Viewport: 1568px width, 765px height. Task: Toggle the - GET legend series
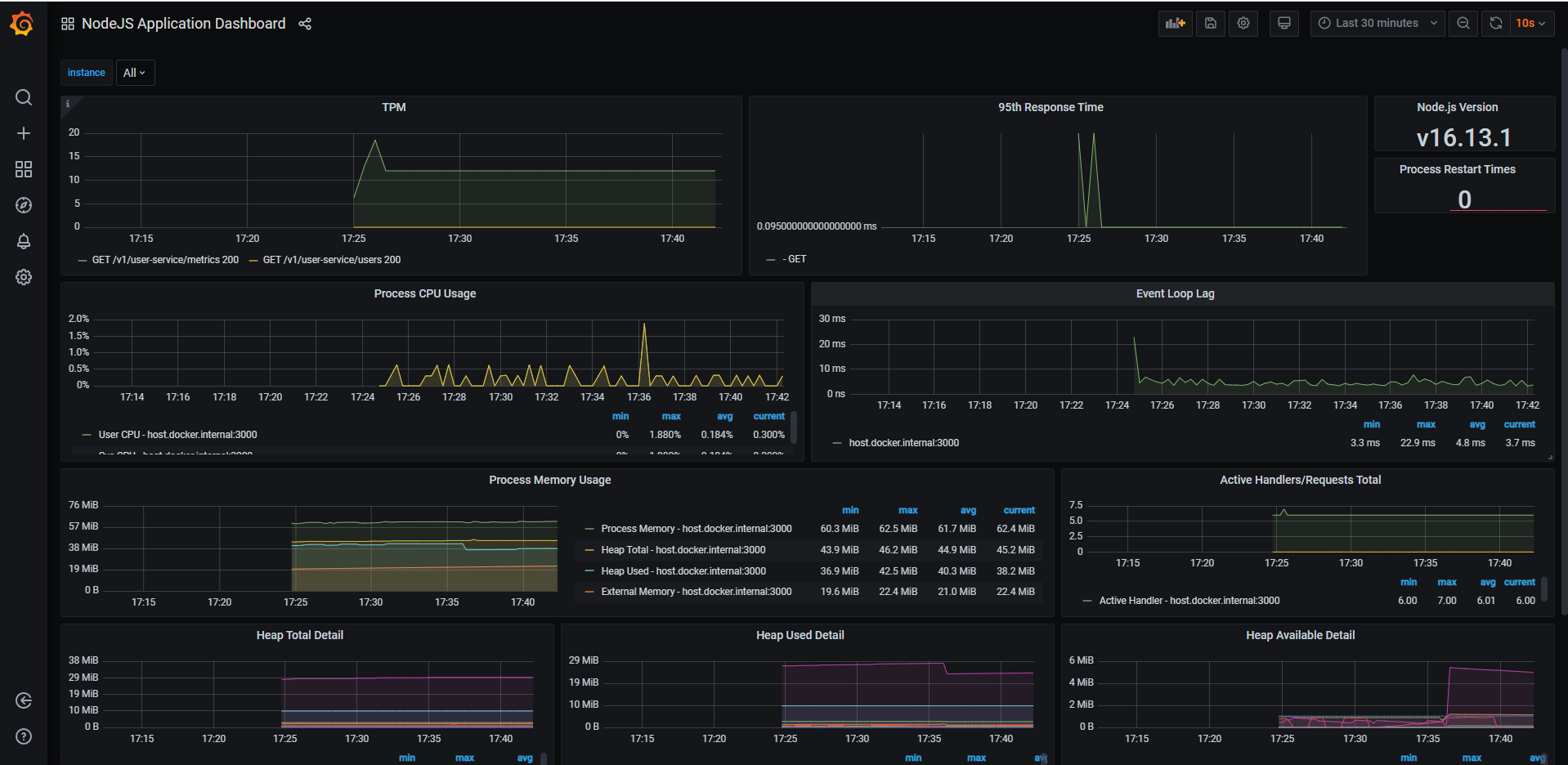(x=795, y=259)
